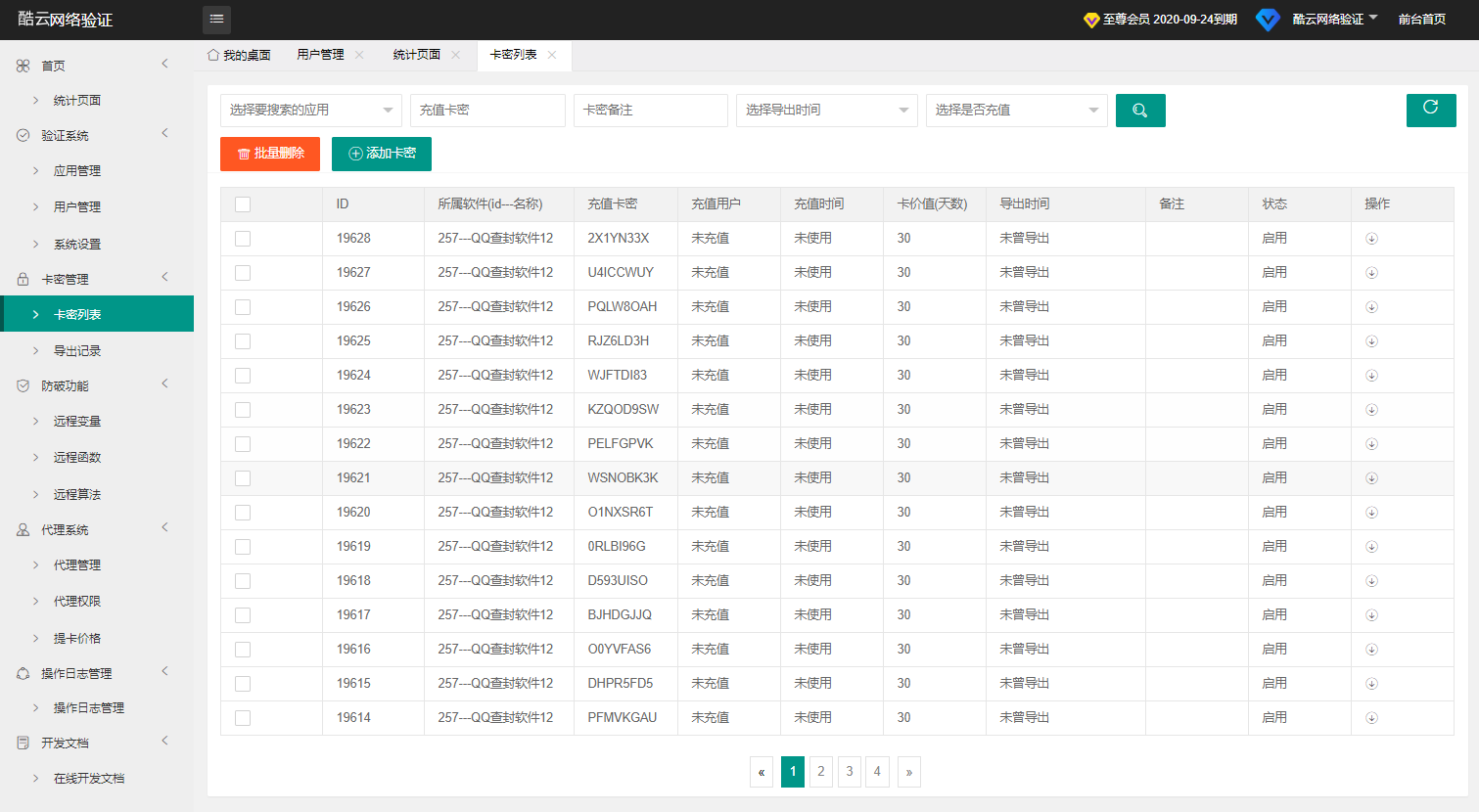This screenshot has height=812, width=1479.
Task: Click the 充值卡密 input field
Action: tap(486, 110)
